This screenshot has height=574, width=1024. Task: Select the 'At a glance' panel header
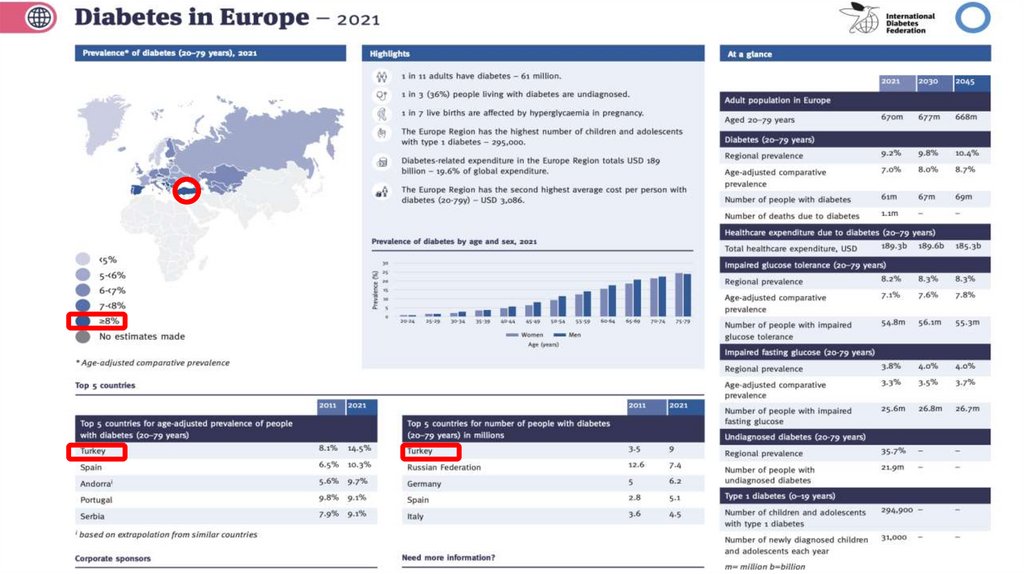pos(855,54)
